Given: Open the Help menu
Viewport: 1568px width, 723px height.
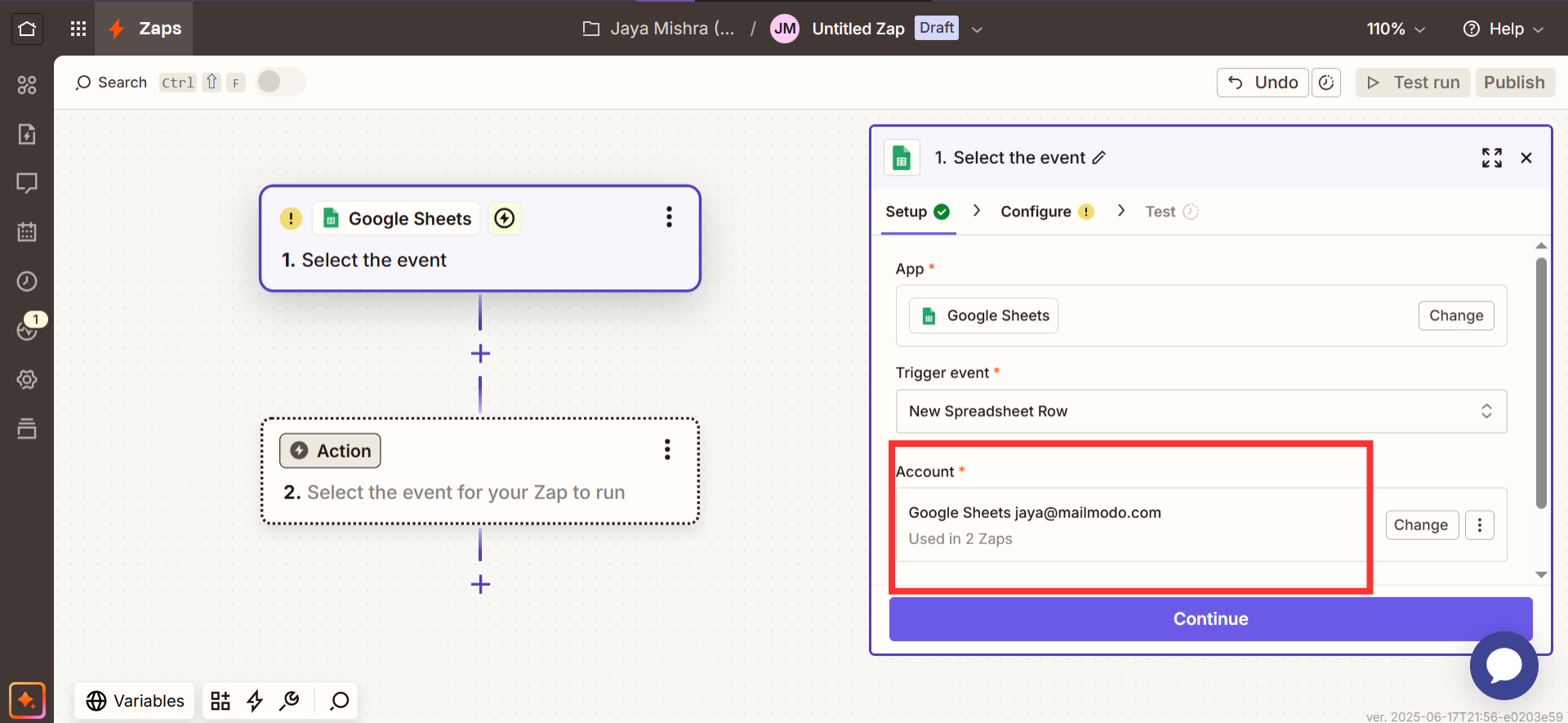Looking at the screenshot, I should pyautogui.click(x=1503, y=29).
